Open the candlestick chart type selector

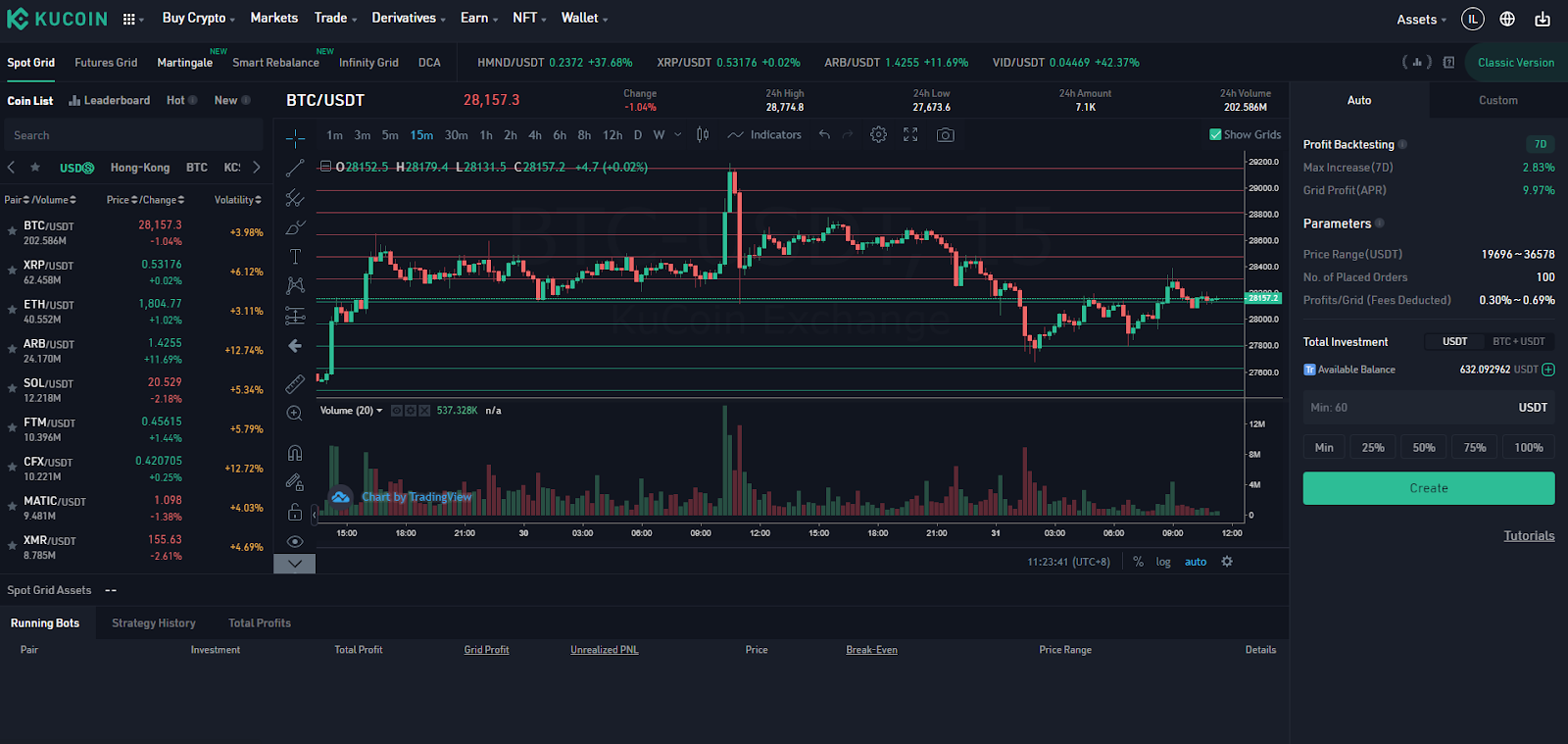point(703,135)
